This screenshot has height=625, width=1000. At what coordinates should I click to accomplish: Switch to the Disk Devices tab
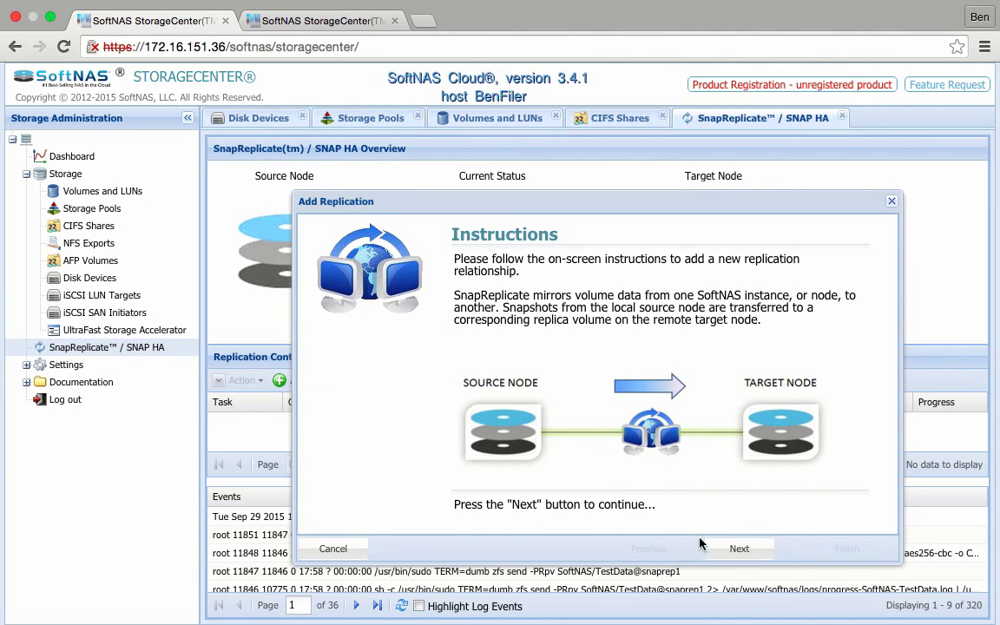258,118
